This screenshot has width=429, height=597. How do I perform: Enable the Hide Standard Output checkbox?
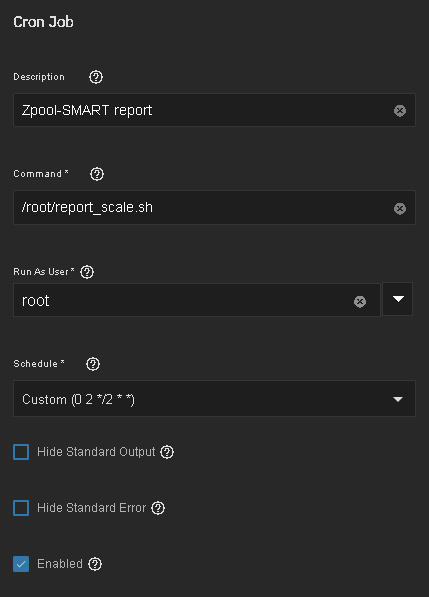click(21, 452)
